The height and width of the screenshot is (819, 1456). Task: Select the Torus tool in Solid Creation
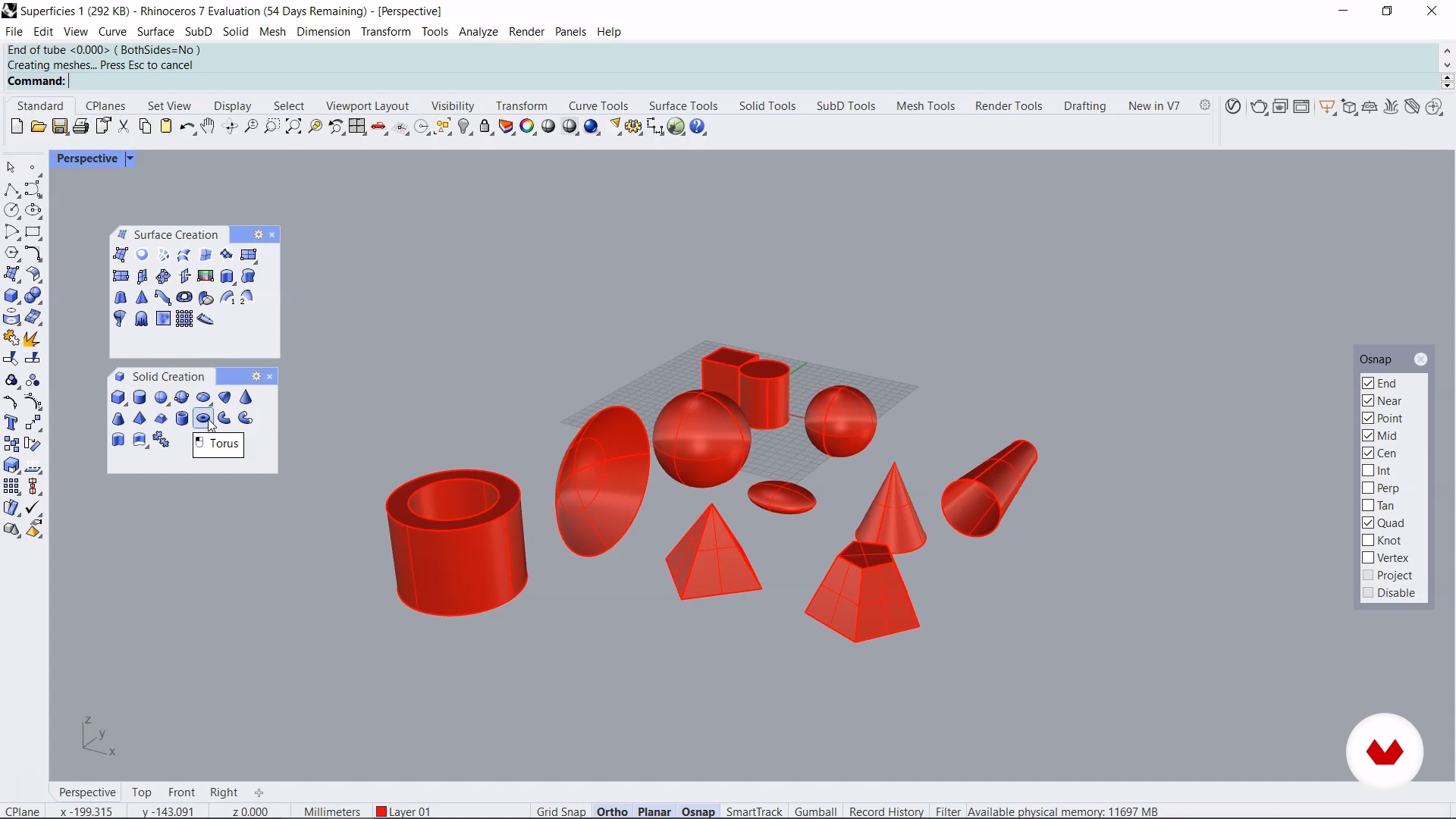click(203, 419)
